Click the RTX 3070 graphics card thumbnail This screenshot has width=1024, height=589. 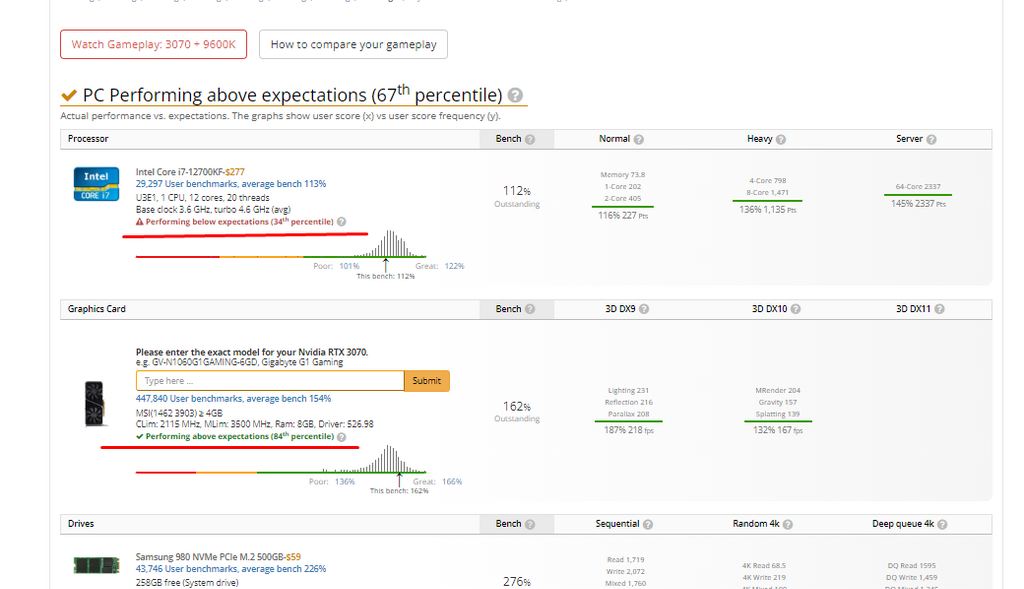(95, 404)
